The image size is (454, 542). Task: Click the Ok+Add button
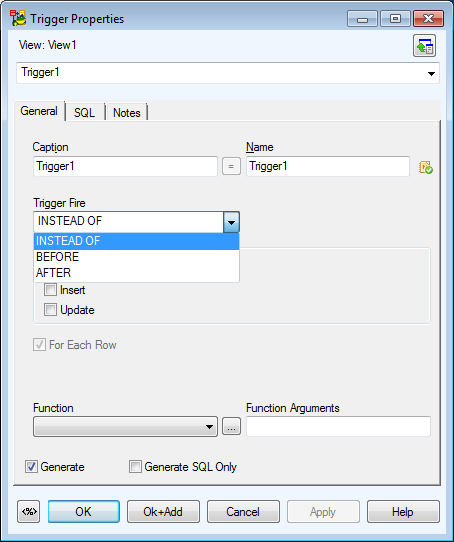[x=163, y=512]
